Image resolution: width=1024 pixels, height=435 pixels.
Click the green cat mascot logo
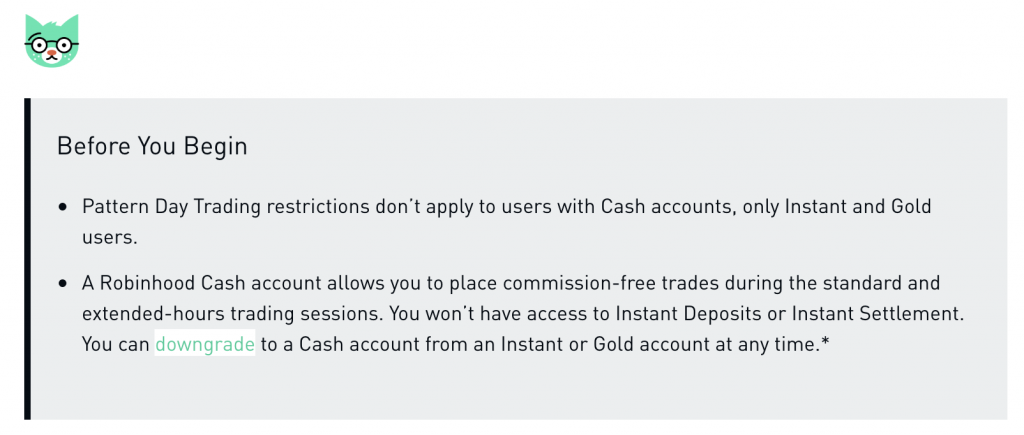[x=52, y=40]
